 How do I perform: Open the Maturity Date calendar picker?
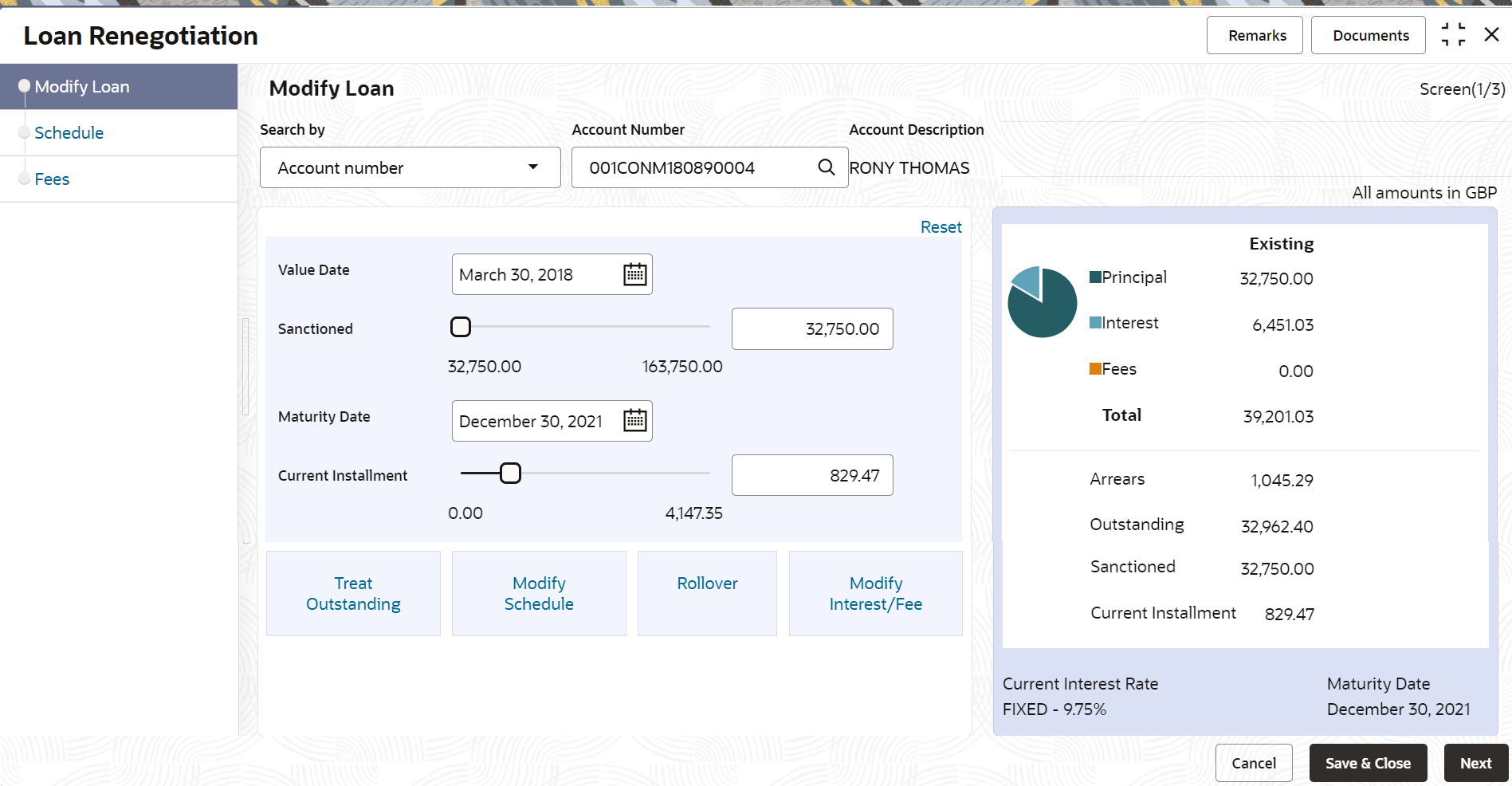634,420
